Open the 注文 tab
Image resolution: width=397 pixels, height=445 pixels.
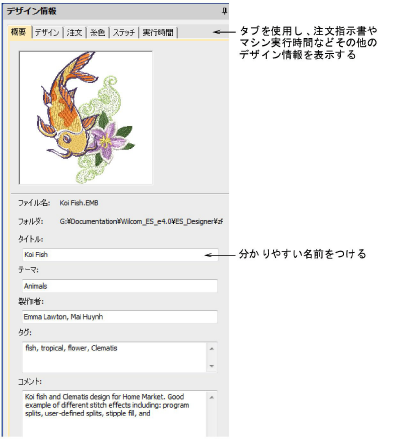tap(74, 33)
